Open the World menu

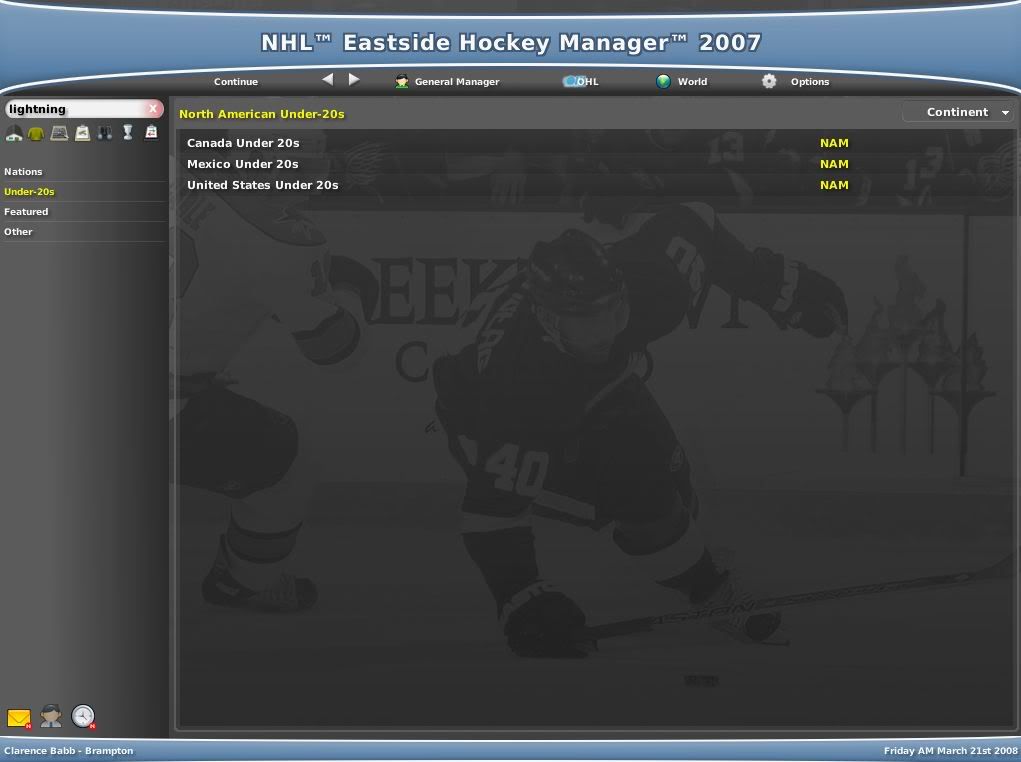point(692,81)
